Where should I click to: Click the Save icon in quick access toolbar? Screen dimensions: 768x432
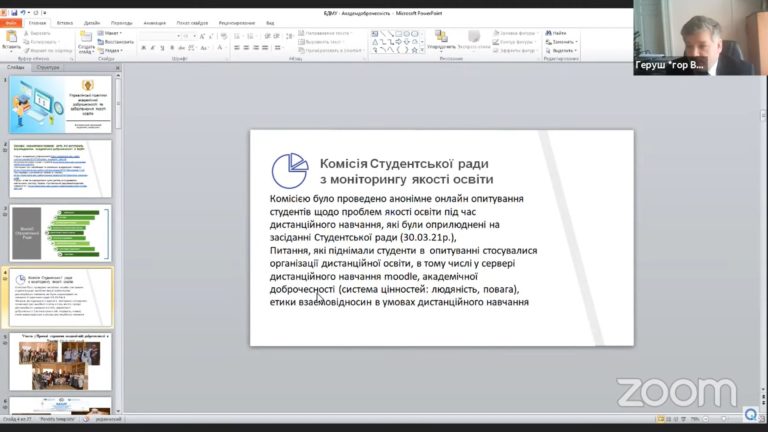click(17, 10)
